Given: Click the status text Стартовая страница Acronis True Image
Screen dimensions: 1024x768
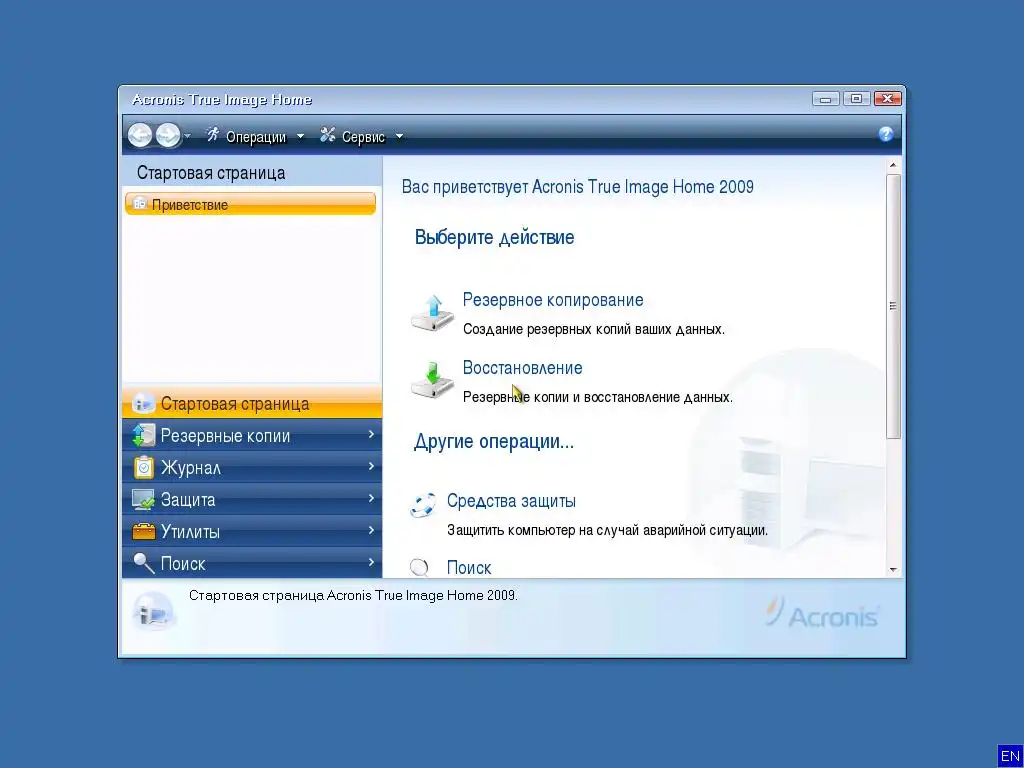Looking at the screenshot, I should point(353,596).
